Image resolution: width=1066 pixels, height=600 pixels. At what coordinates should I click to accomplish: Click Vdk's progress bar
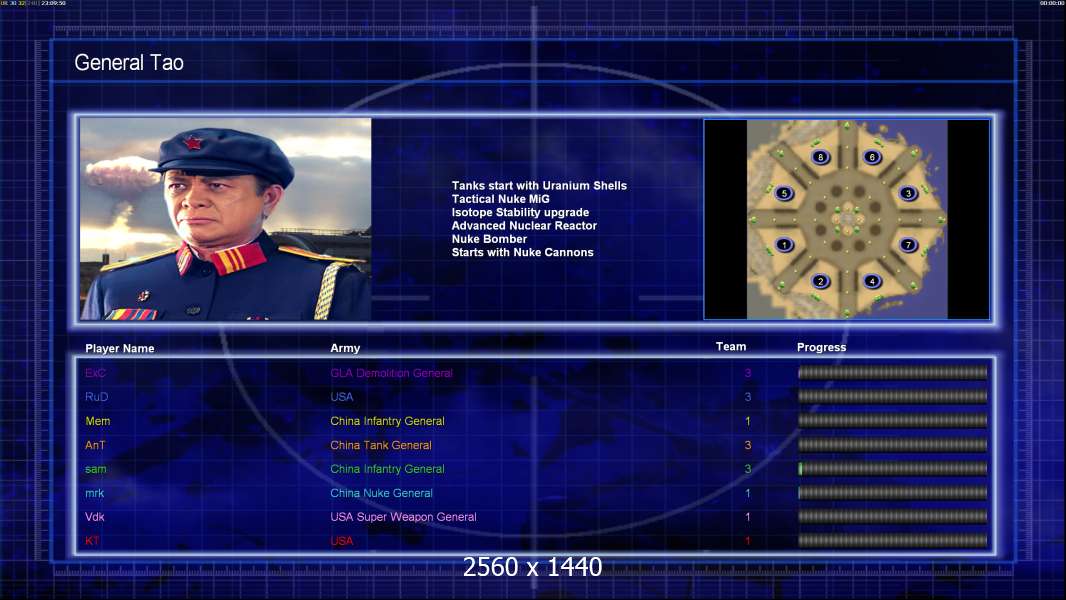pyautogui.click(x=893, y=517)
